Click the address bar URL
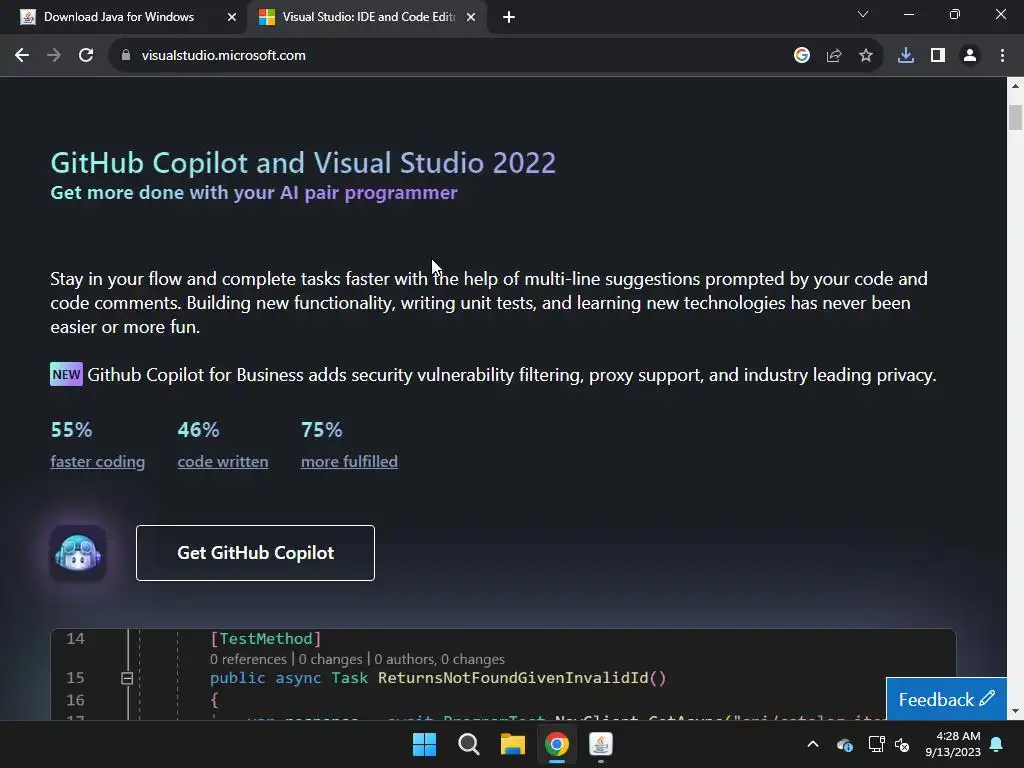Viewport: 1024px width, 768px height. coord(223,56)
